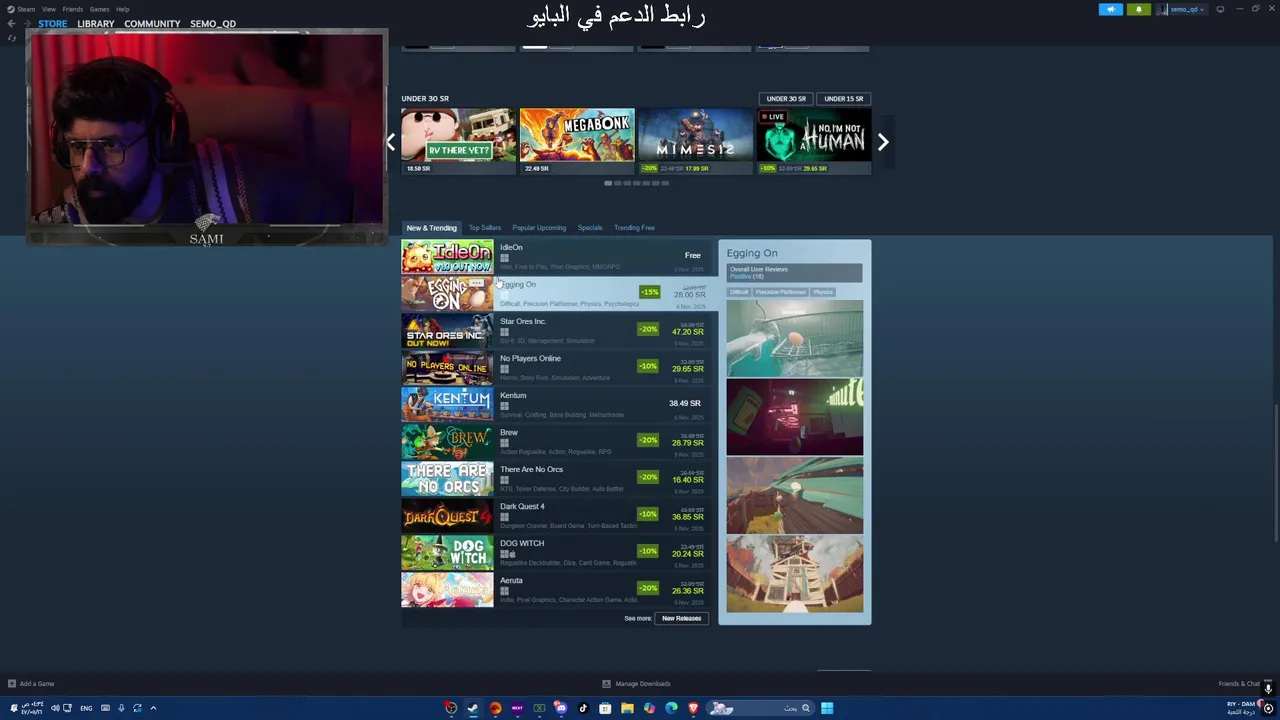The width and height of the screenshot is (1280, 720).
Task: Open the Egging On list row
Action: click(x=559, y=293)
